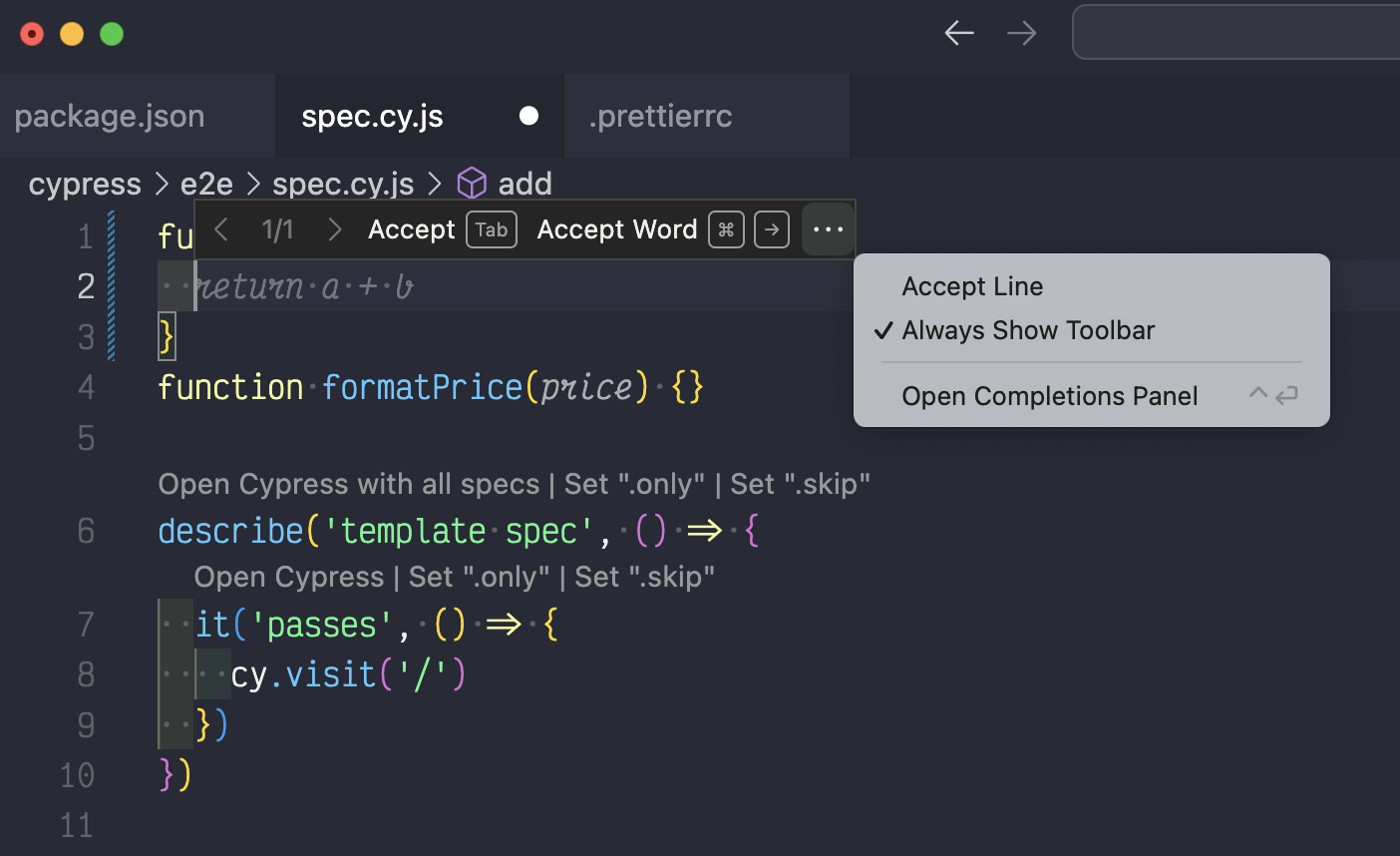
Task: Open the spec.cy.js breadcrumb segment
Action: tap(343, 184)
